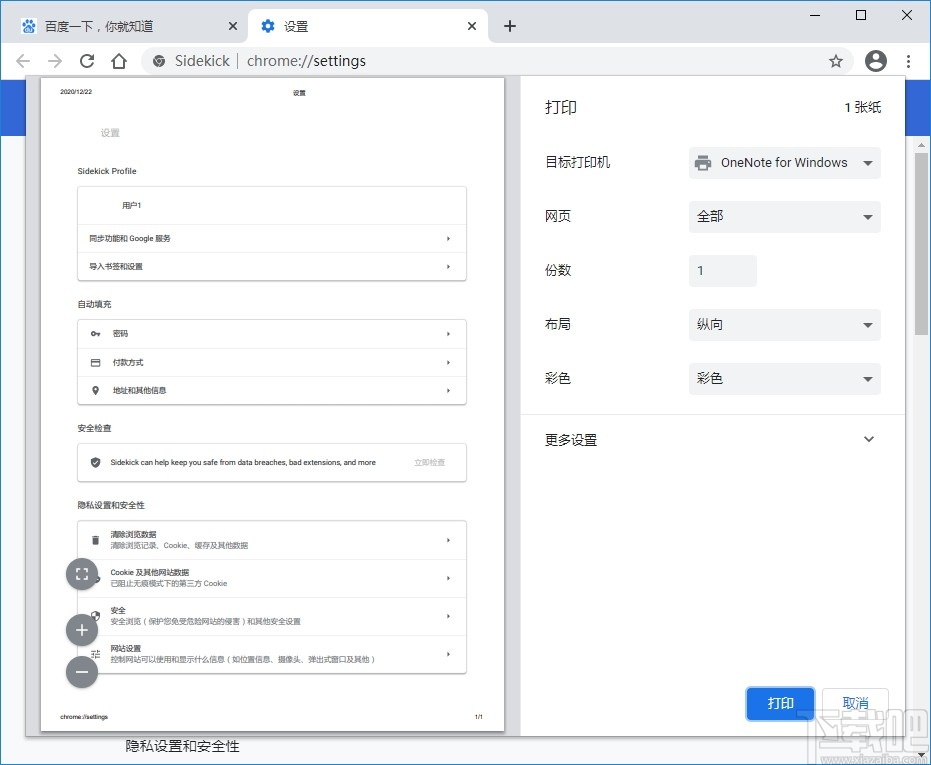Zoom out of the print preview with minus button
The width and height of the screenshot is (931, 765).
82,672
